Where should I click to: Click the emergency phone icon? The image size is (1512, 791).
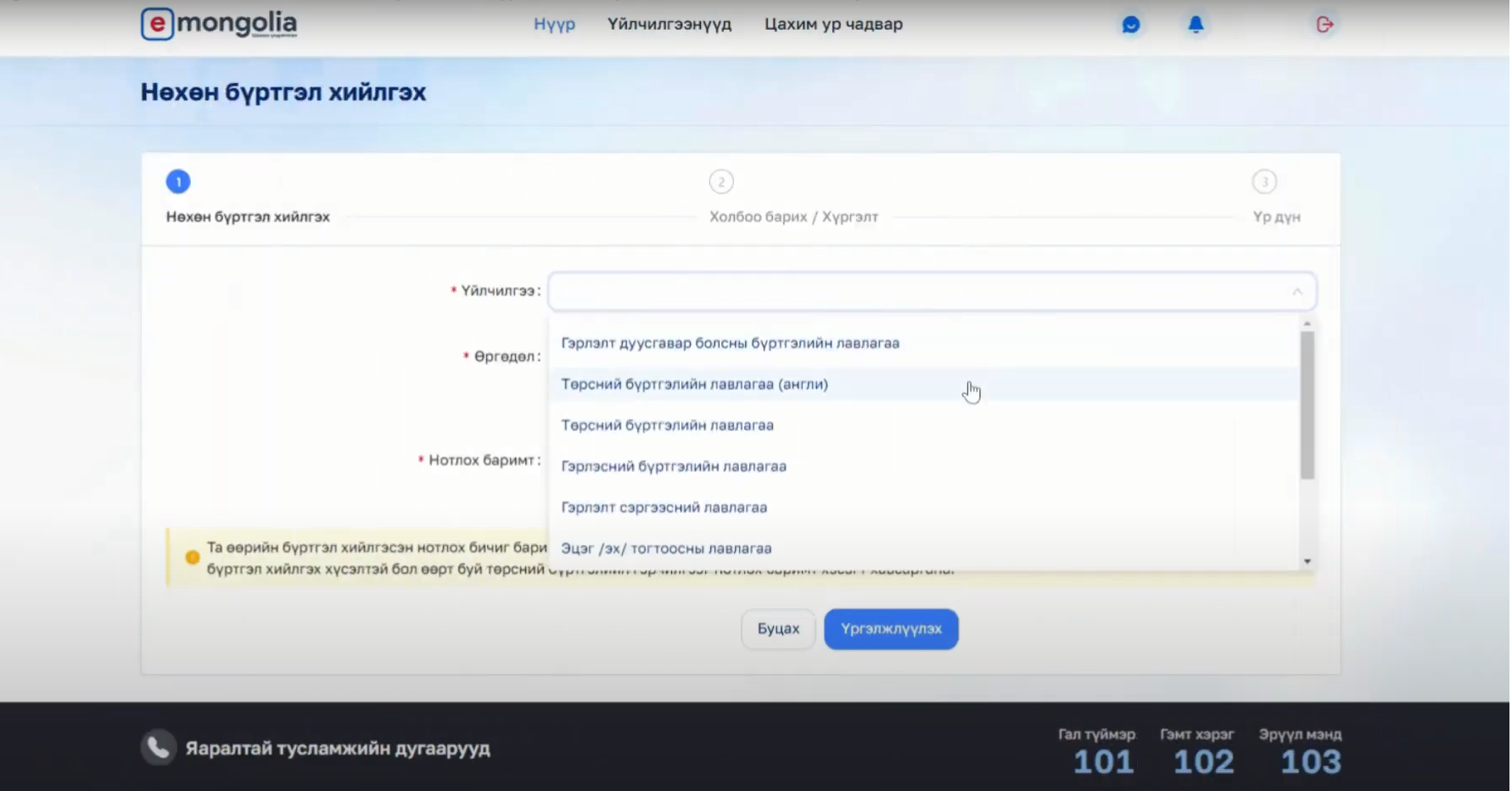coord(158,749)
